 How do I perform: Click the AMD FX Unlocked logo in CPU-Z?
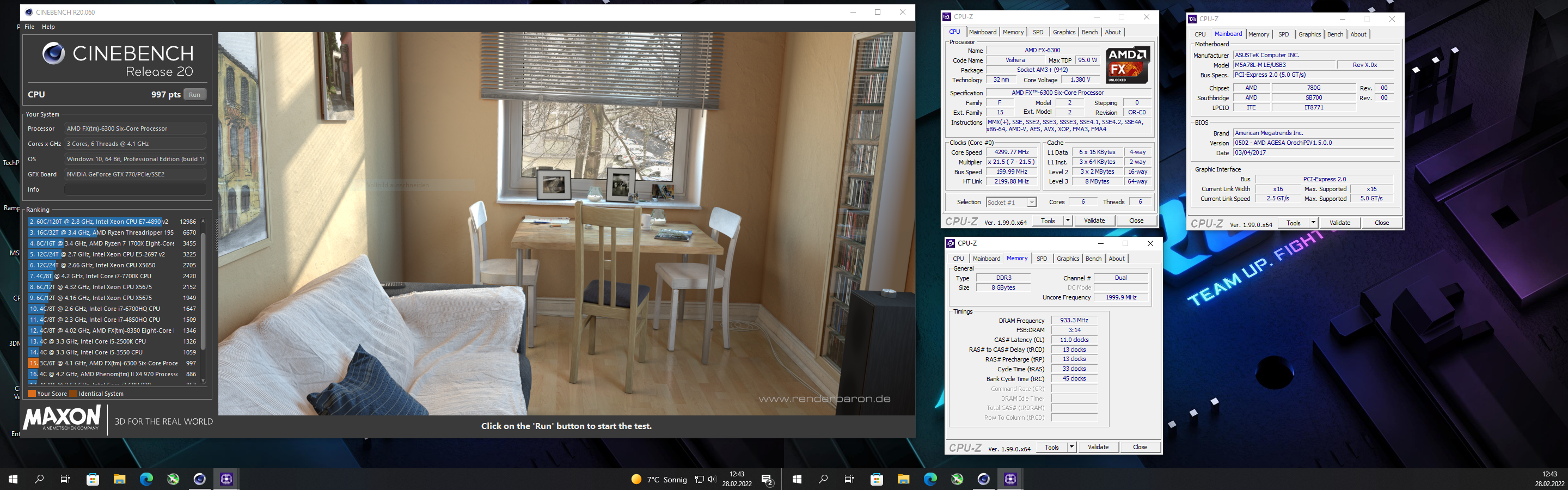pyautogui.click(x=1128, y=65)
